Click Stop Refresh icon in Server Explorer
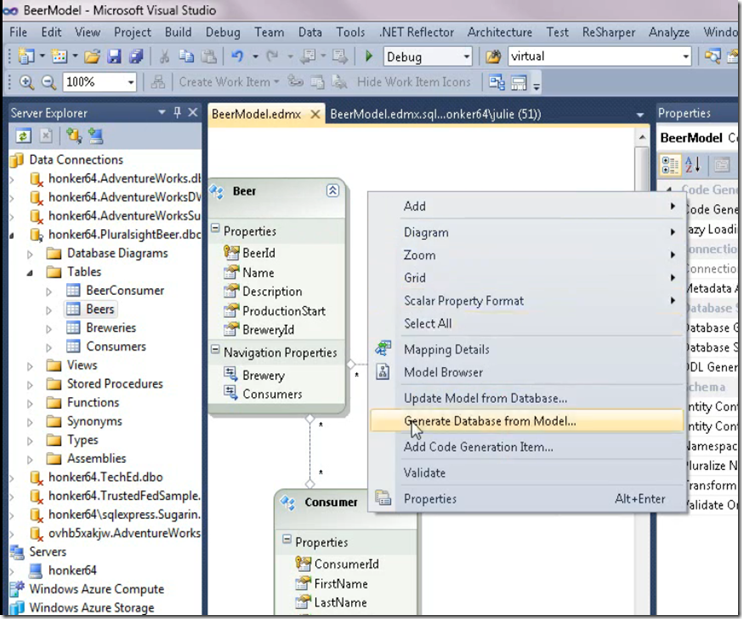742x619 pixels. coord(46,136)
